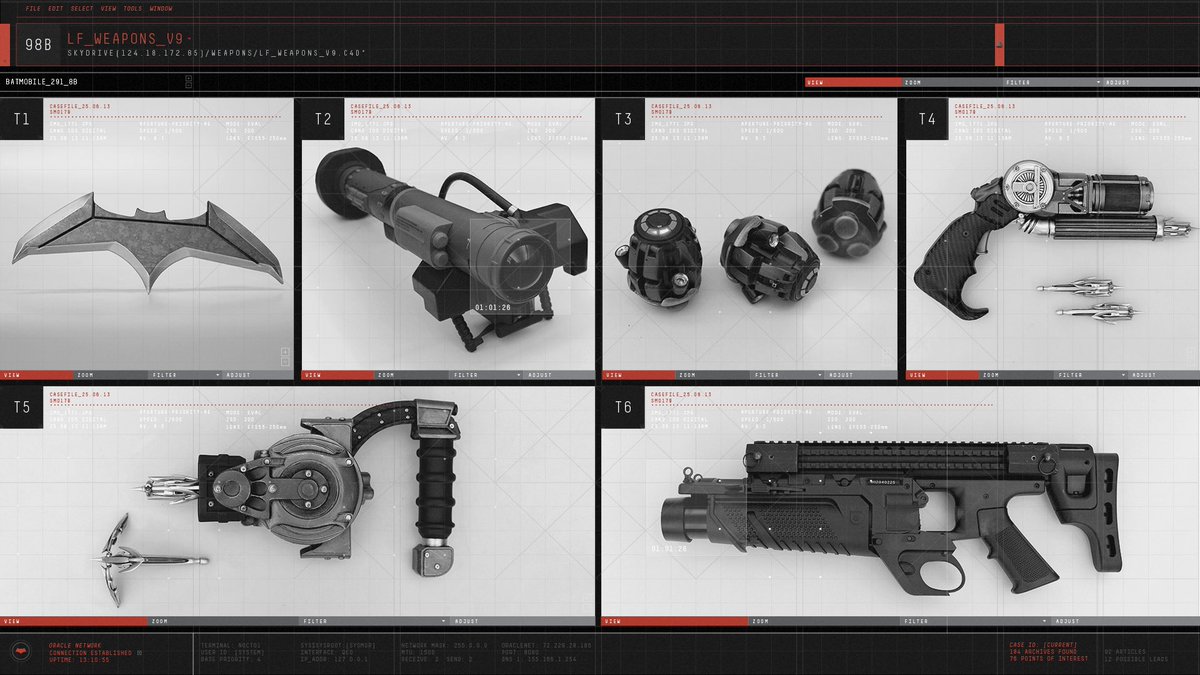The height and width of the screenshot is (675, 1200).
Task: Click the red marker icon in header bar
Action: pos(999,44)
